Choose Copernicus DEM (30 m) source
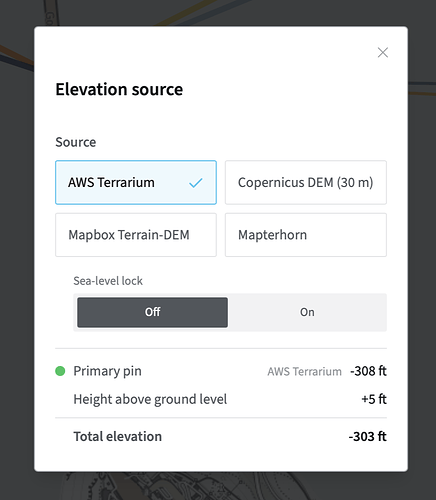Viewport: 436px width, 500px height. click(x=306, y=182)
